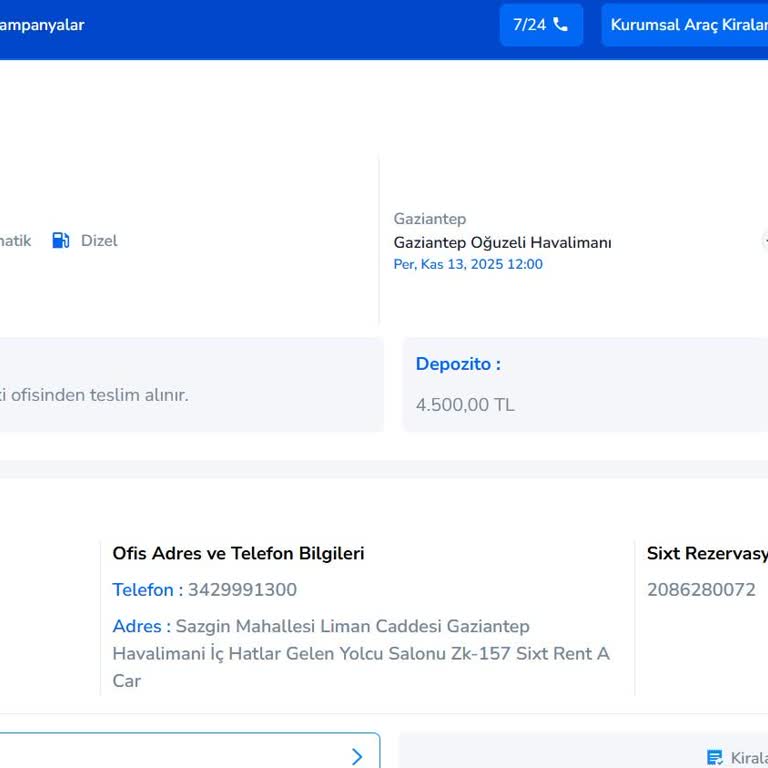Click the Ofis Adres ve Telefon Bilgileri heading

pyautogui.click(x=238, y=553)
